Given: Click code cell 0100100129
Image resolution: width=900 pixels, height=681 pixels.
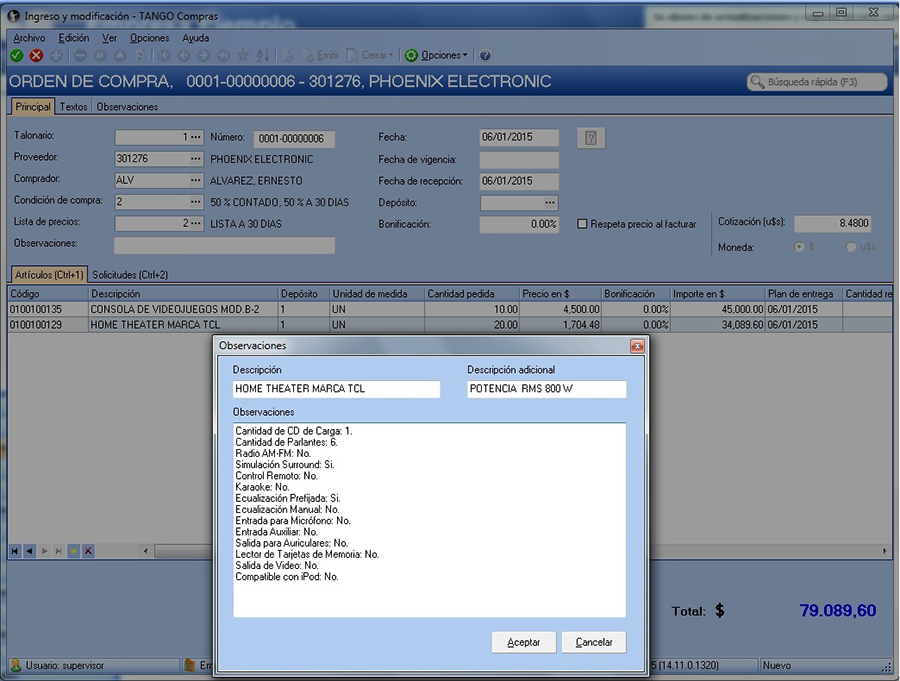Looking at the screenshot, I should point(48,325).
